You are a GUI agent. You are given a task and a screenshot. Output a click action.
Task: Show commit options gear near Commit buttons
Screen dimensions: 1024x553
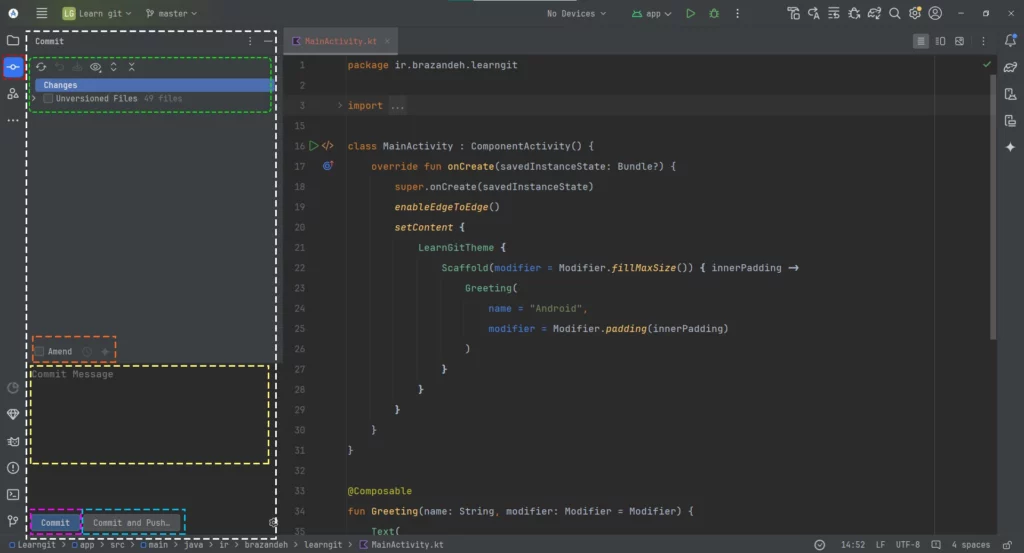(273, 522)
